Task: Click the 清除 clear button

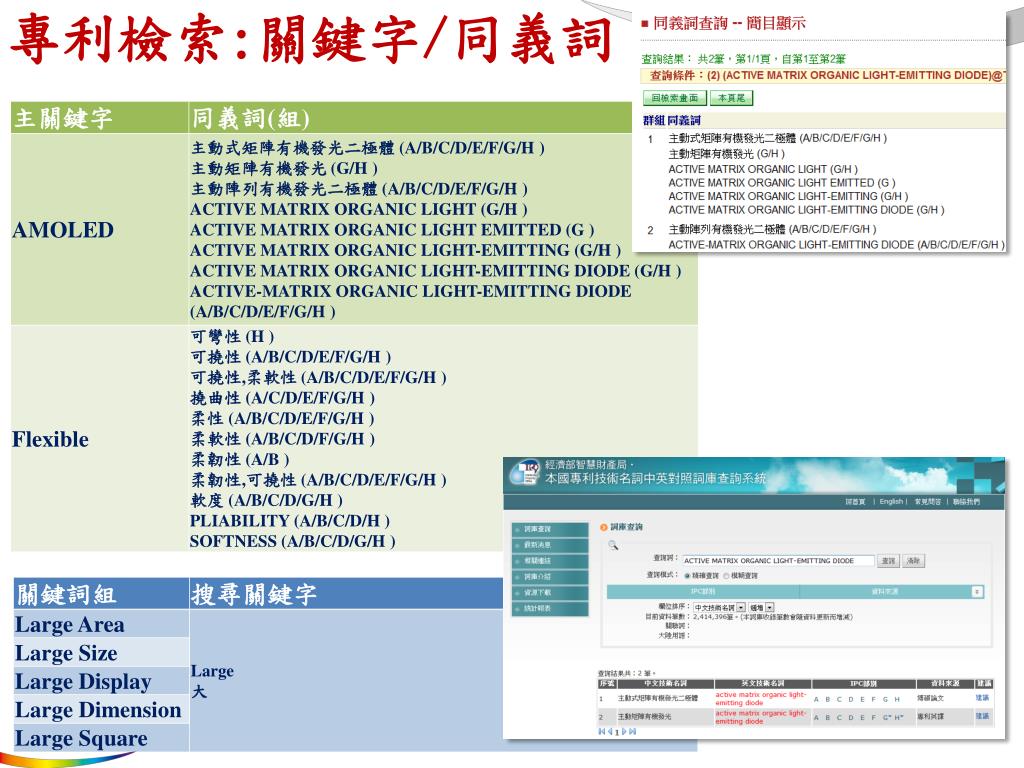Action: coord(913,561)
